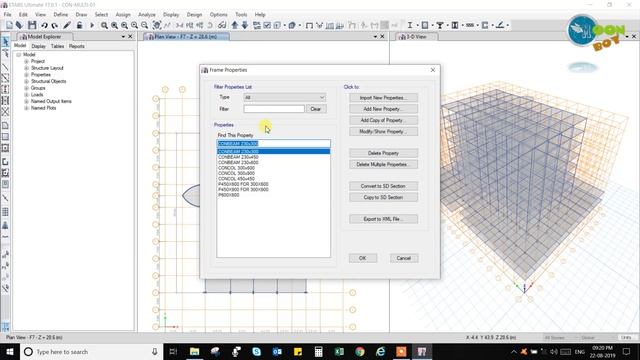The width and height of the screenshot is (640, 360).
Task: Click the New Model toolbar icon
Action: 9,25
